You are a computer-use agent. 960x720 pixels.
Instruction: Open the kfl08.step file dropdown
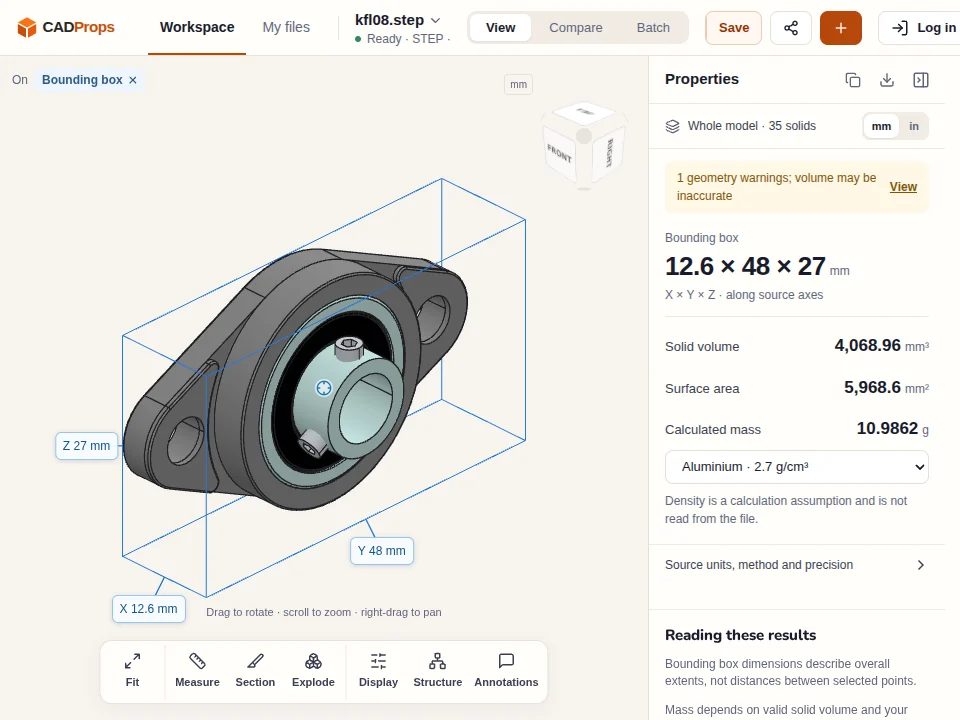pyautogui.click(x=397, y=20)
